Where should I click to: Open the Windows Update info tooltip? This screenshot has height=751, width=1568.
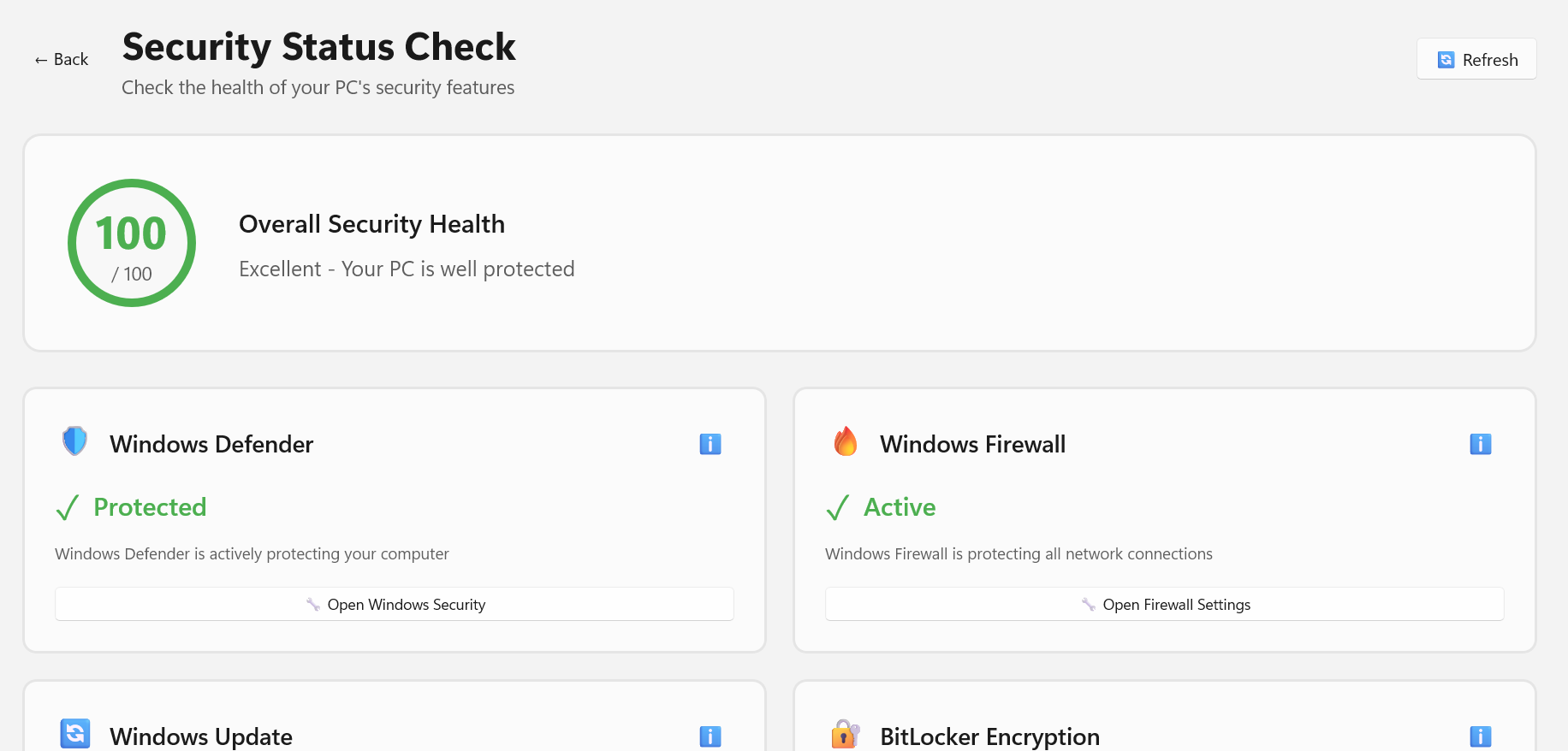click(x=710, y=736)
